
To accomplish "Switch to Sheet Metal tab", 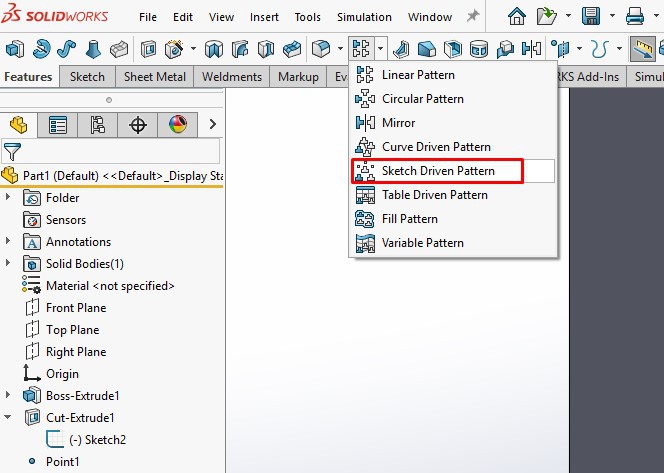I will (155, 77).
